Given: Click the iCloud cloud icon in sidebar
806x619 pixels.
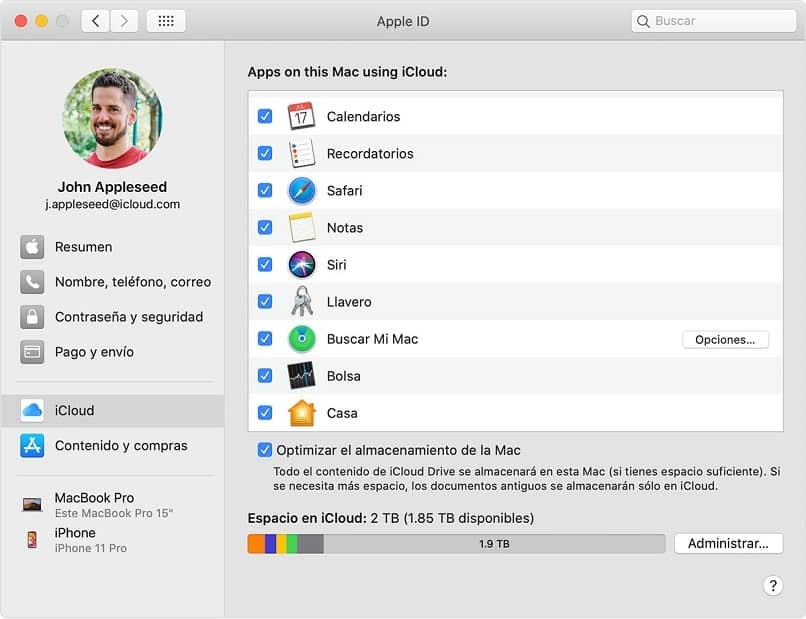Looking at the screenshot, I should (32, 411).
